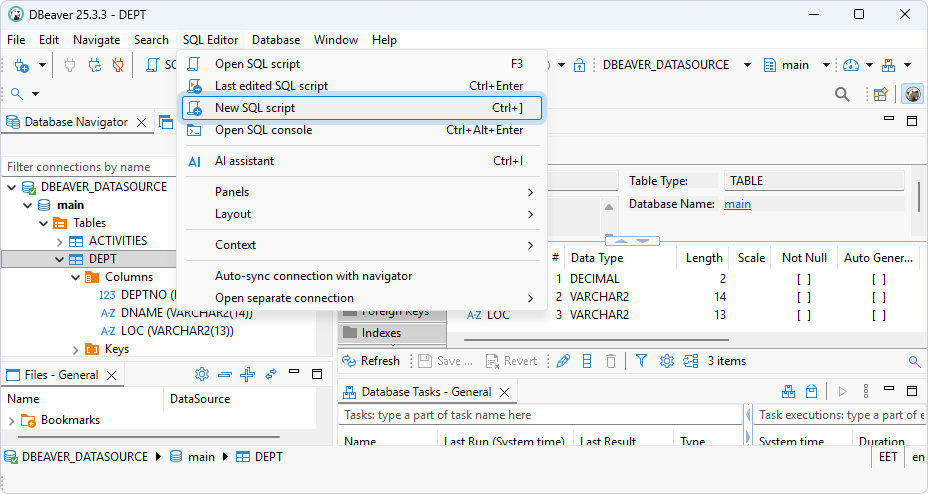The image size is (928, 494).
Task: Click the windows icon beside Database Navigator tab
Action: pos(166,122)
